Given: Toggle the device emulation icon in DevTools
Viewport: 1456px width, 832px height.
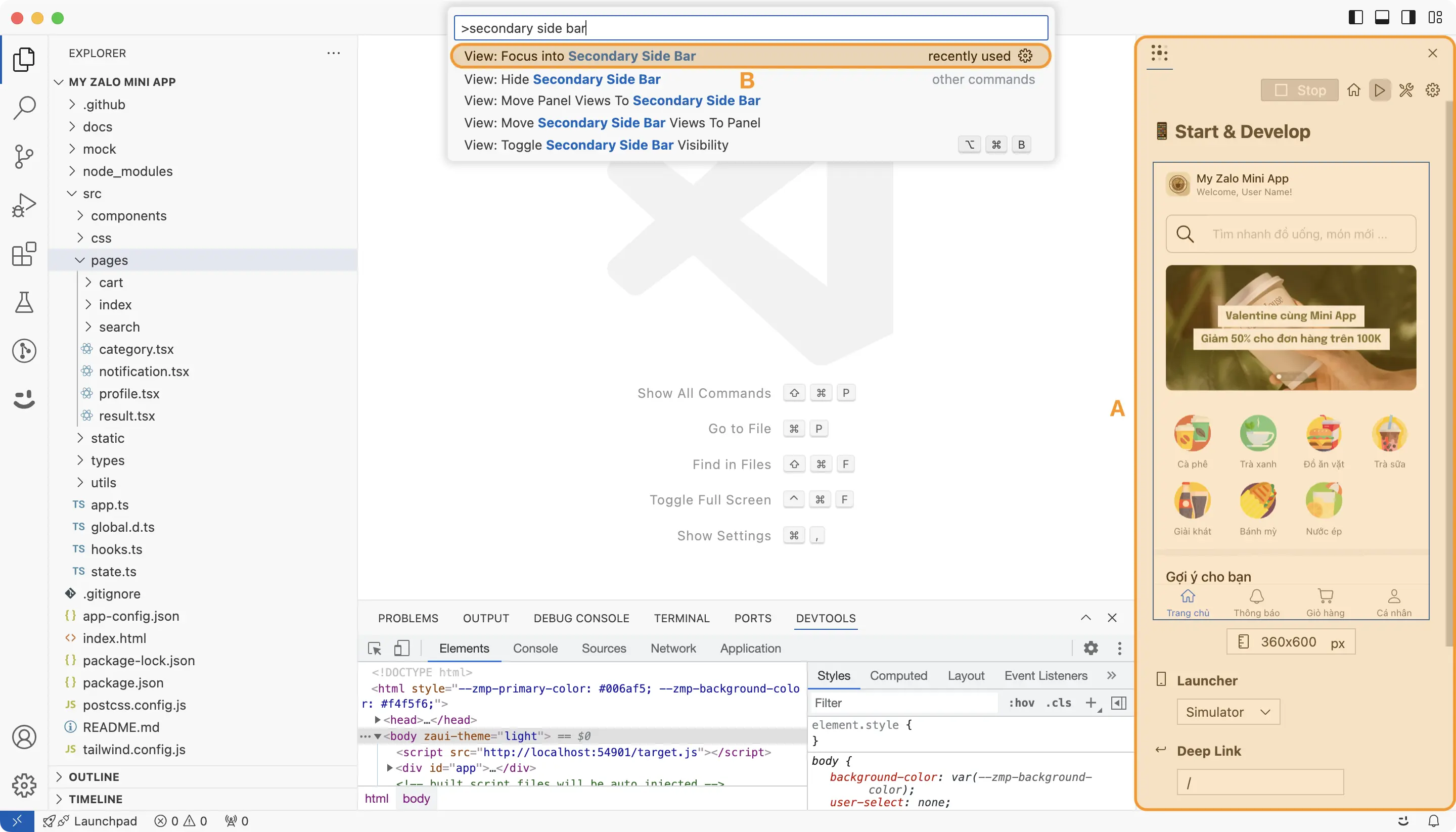Looking at the screenshot, I should point(402,648).
